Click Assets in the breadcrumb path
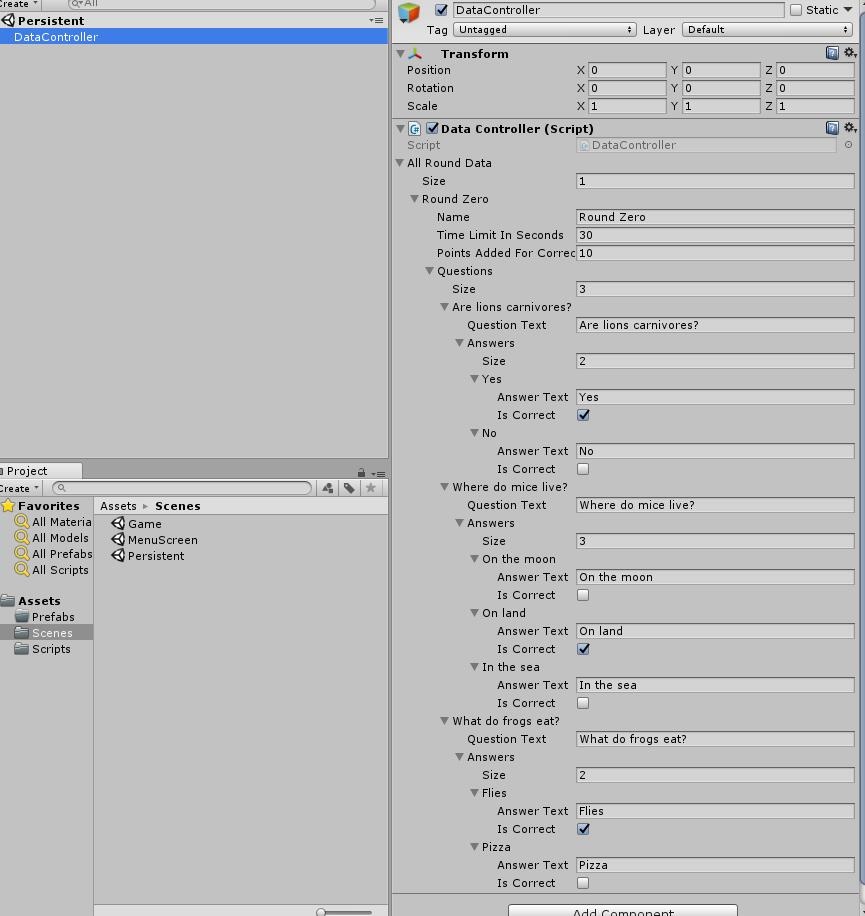This screenshot has width=865, height=916. click(118, 506)
